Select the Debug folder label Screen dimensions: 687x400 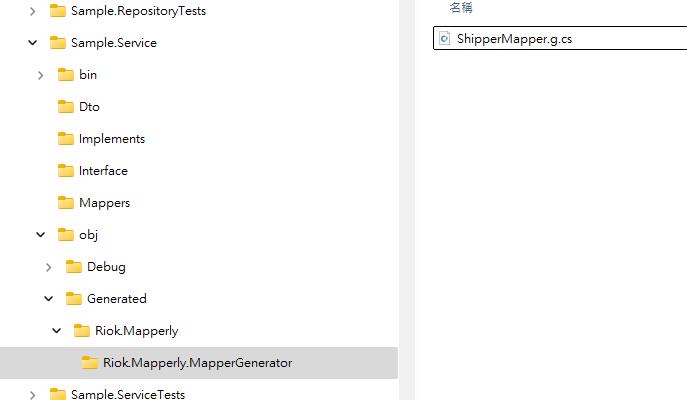[106, 267]
